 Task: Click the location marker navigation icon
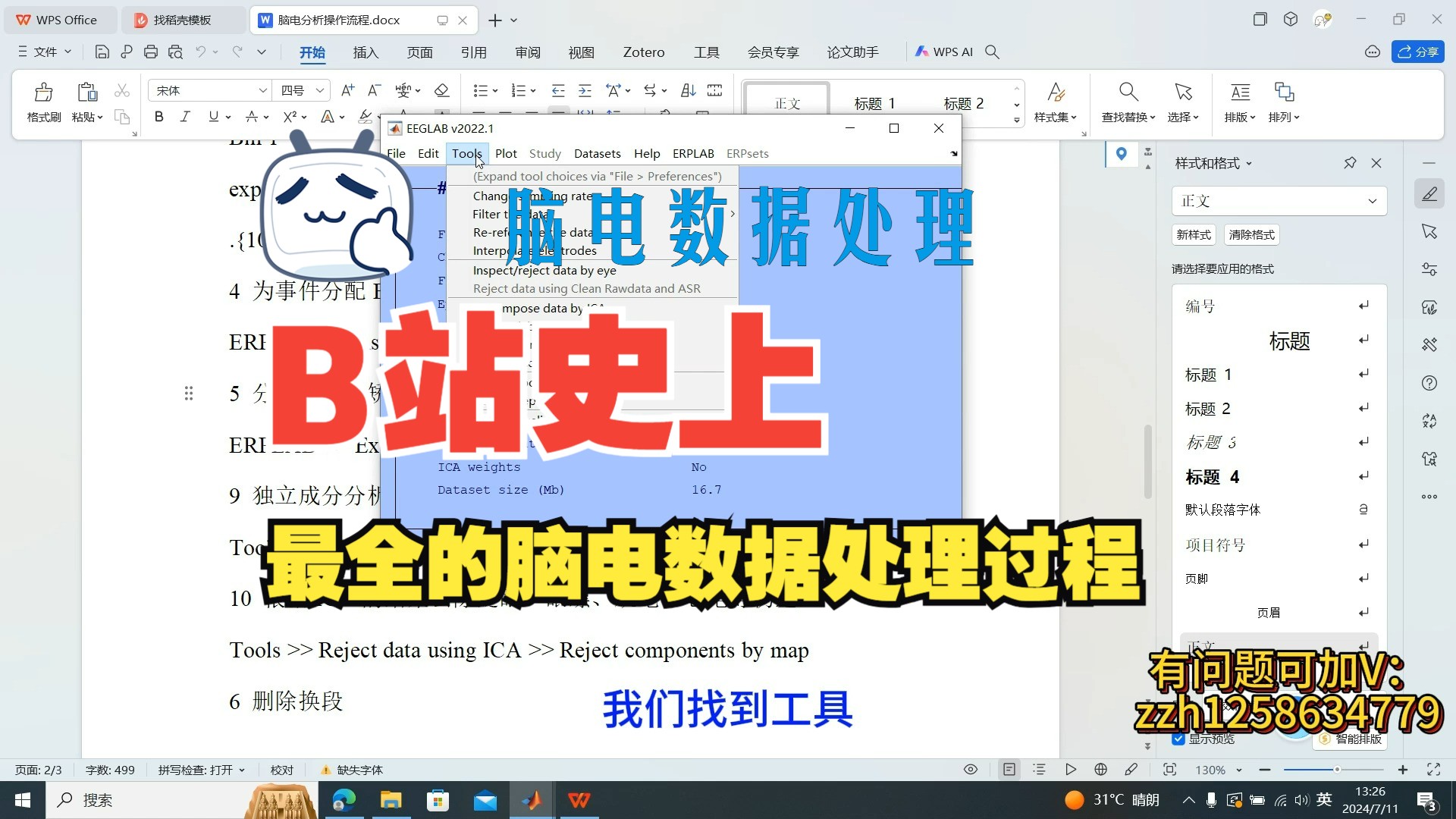pyautogui.click(x=1121, y=154)
